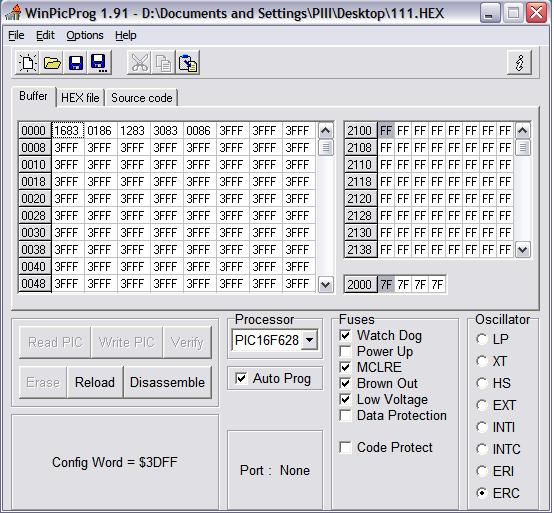This screenshot has height=513, width=554.
Task: Select the HS oscillator radio button
Action: point(482,383)
